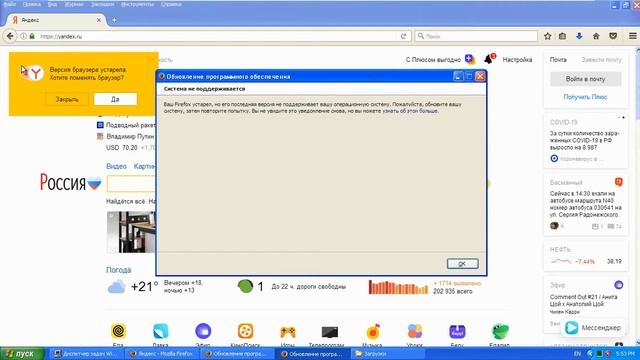The image size is (640, 360).
Task: Open the Закладки menu
Action: (x=102, y=4)
